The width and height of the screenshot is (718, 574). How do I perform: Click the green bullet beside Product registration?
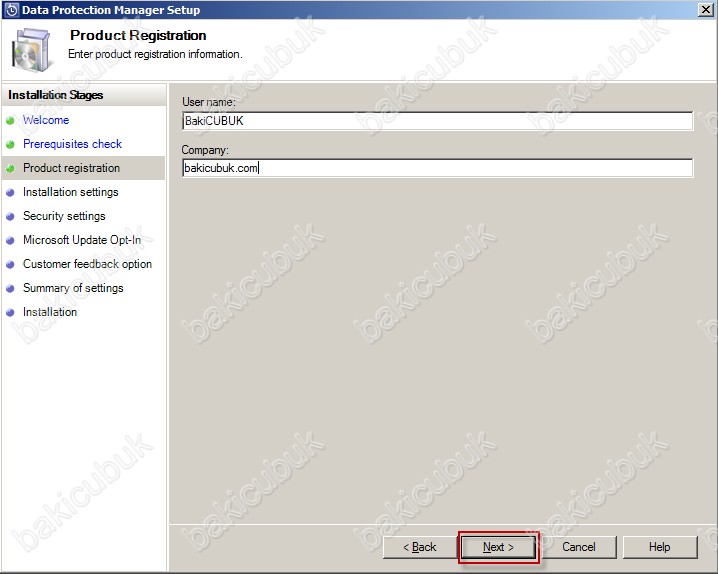(11, 169)
